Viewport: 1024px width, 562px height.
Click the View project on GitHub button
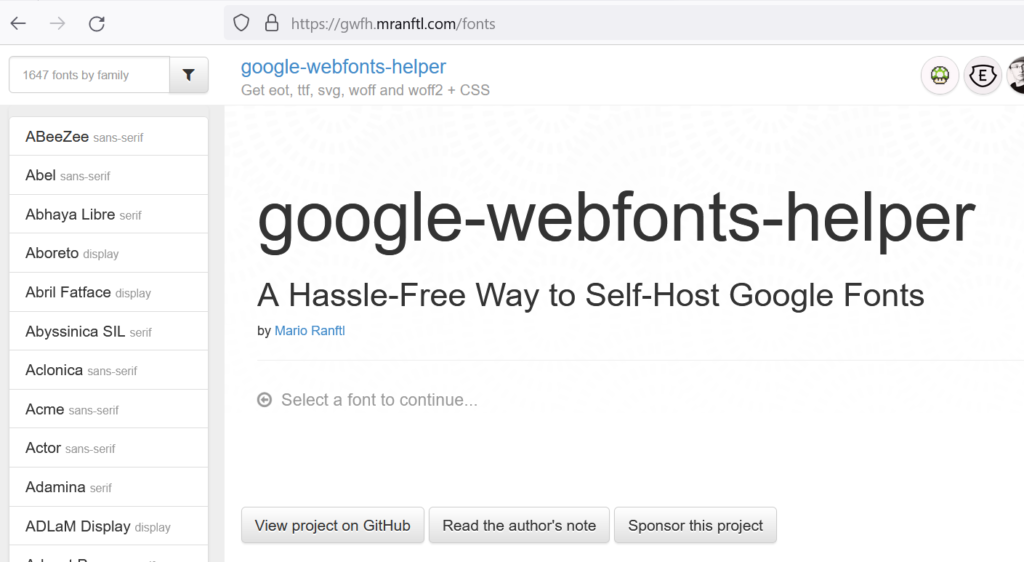(332, 525)
